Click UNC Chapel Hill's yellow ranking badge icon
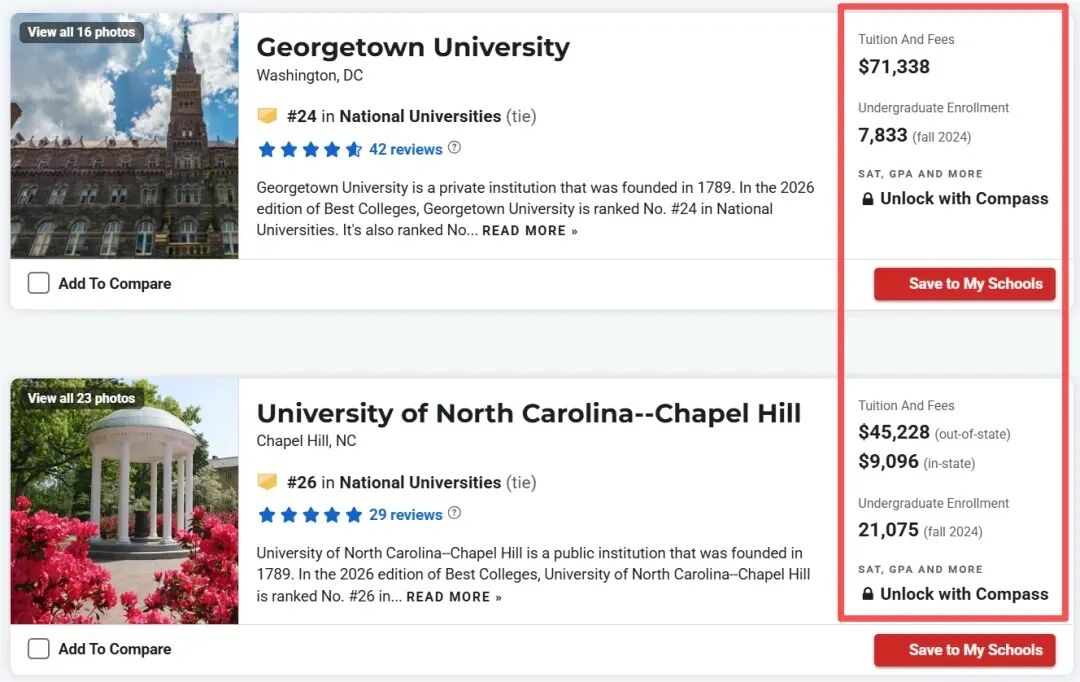The image size is (1080, 682). tap(267, 482)
